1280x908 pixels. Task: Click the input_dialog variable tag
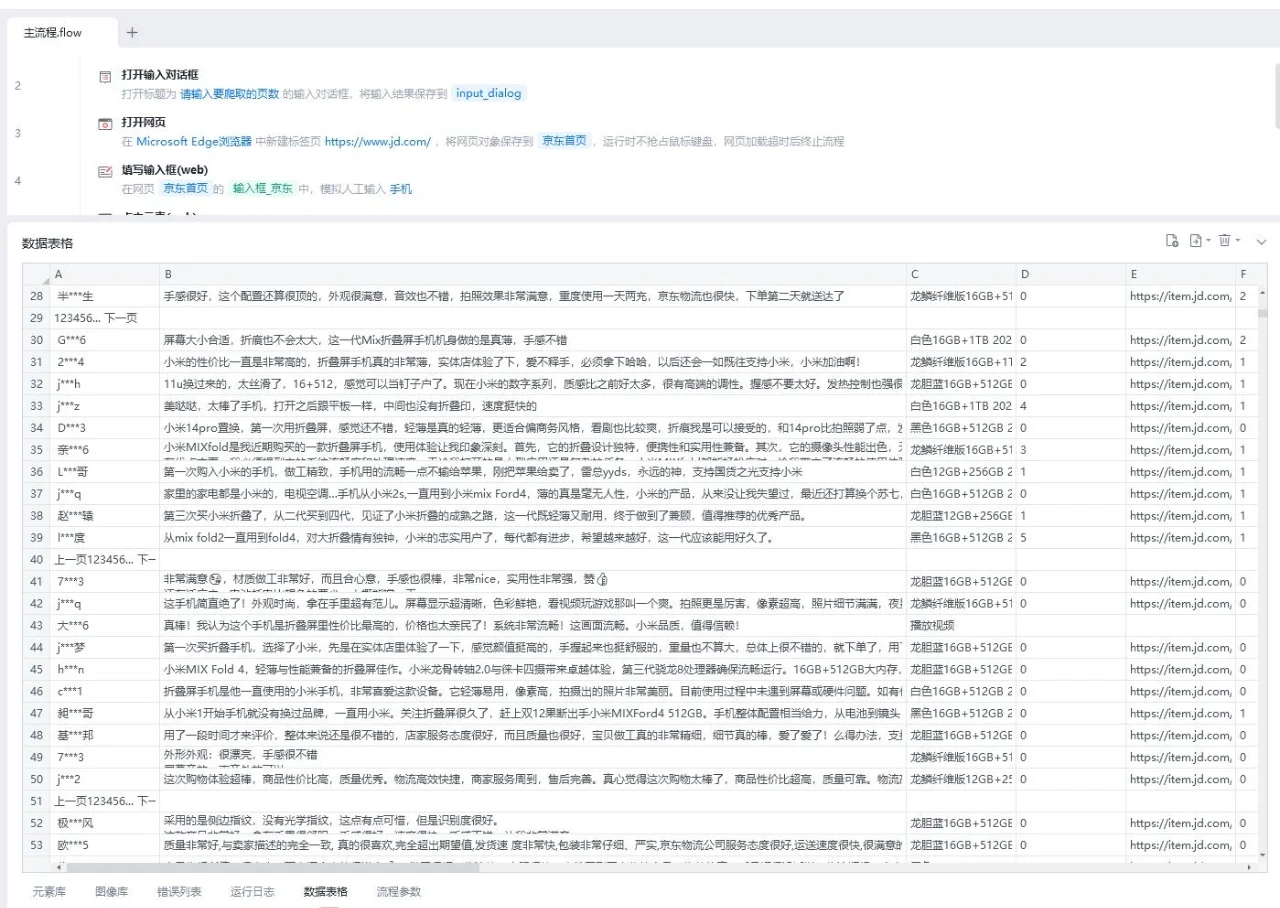pyautogui.click(x=489, y=93)
